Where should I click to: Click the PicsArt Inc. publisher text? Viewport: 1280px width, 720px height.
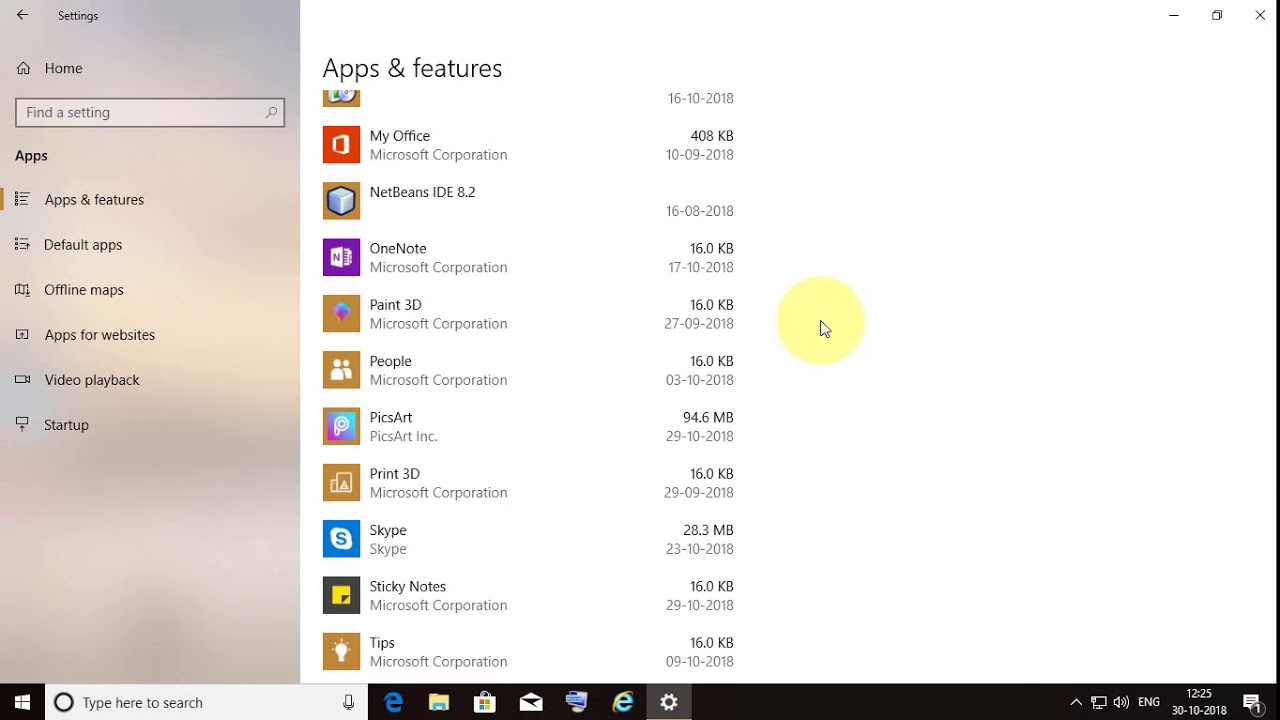pos(403,436)
